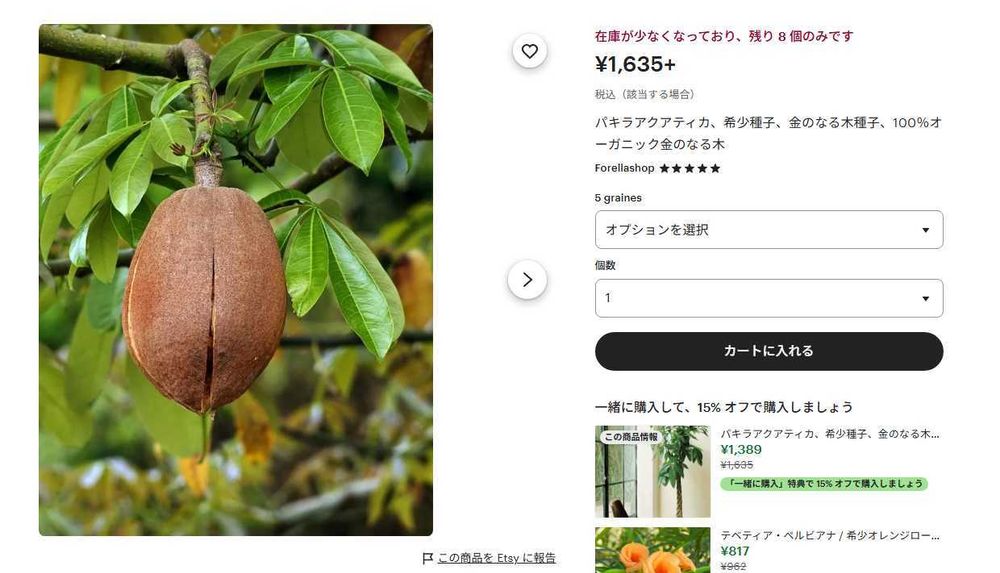Click the main Pachira fruit photo
This screenshot has width=1000, height=573.
[x=236, y=279]
